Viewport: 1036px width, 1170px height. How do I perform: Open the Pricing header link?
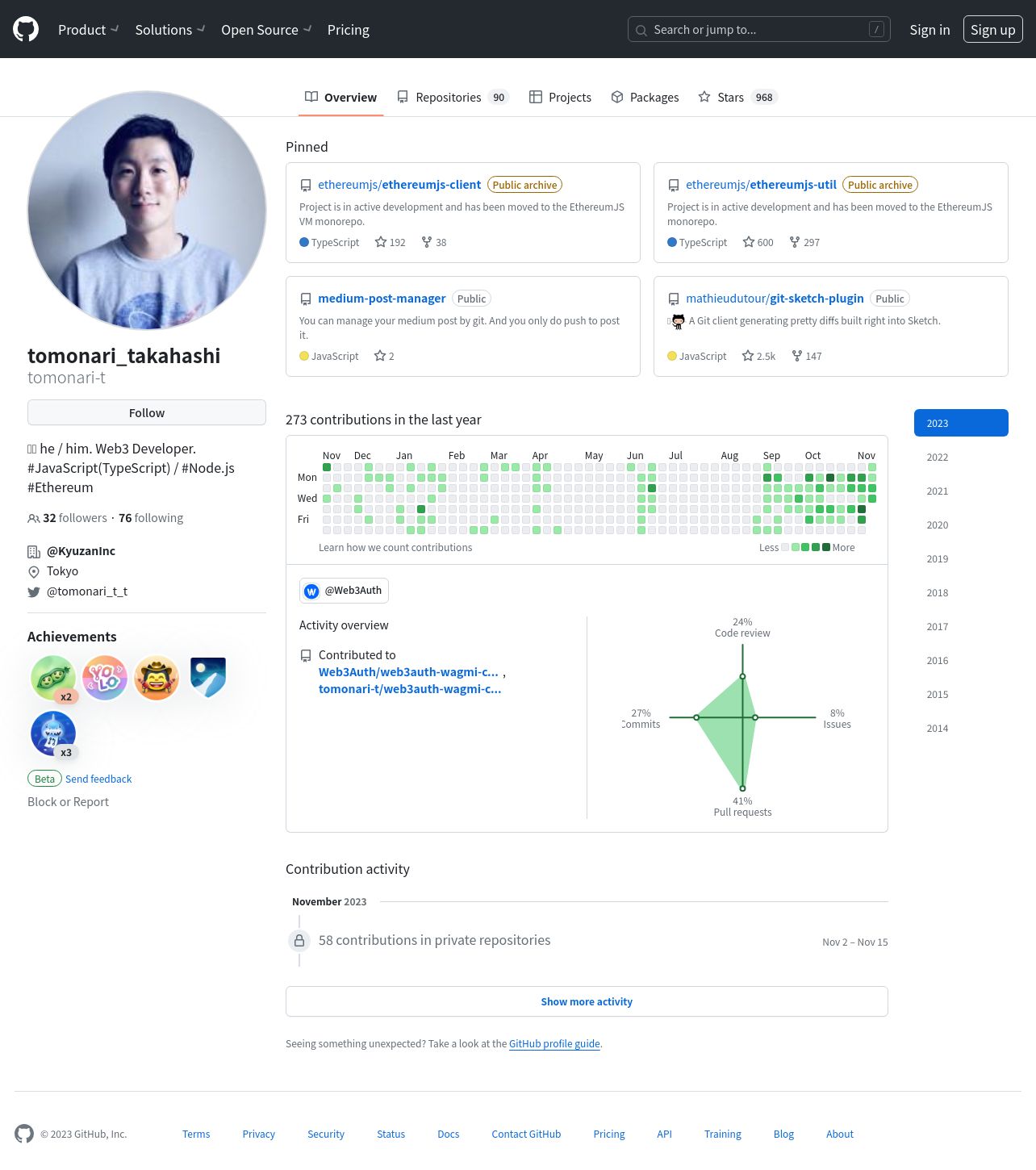click(349, 30)
